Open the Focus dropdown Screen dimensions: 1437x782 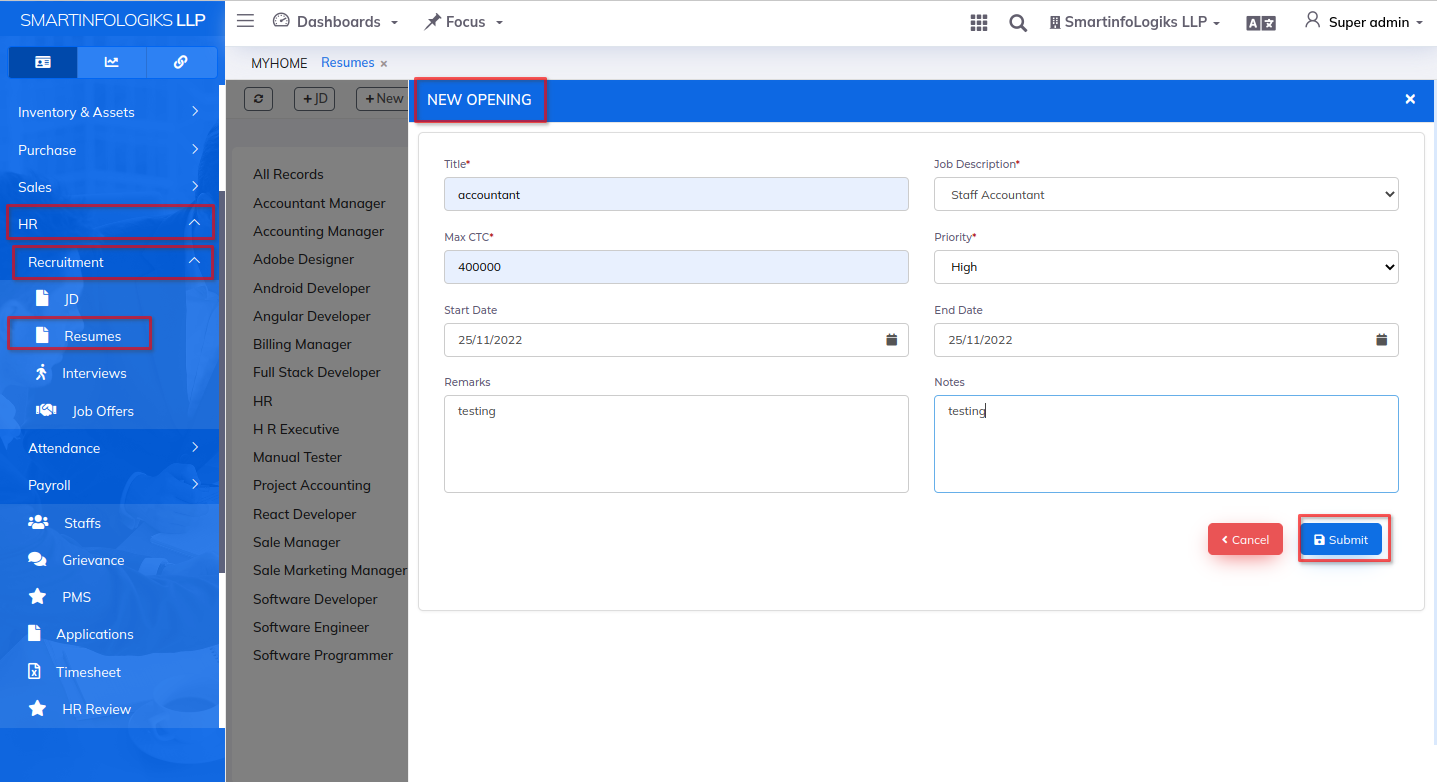pyautogui.click(x=463, y=21)
